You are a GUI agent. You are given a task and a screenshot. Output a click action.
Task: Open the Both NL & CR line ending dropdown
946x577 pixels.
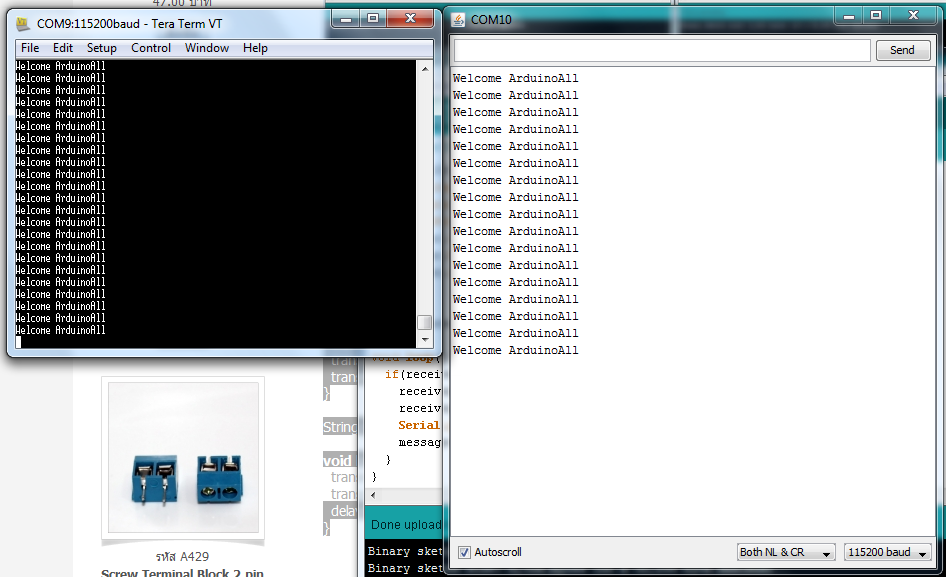(x=786, y=552)
